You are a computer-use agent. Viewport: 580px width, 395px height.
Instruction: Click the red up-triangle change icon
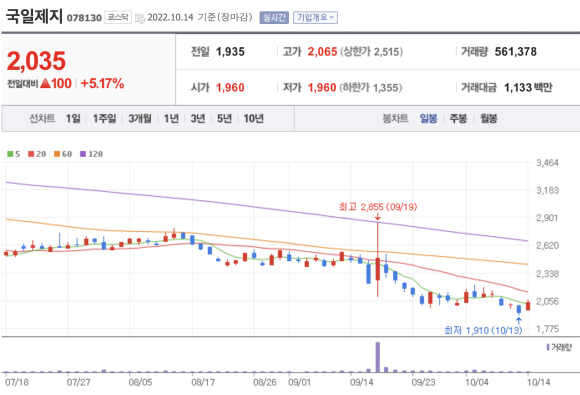(45, 84)
